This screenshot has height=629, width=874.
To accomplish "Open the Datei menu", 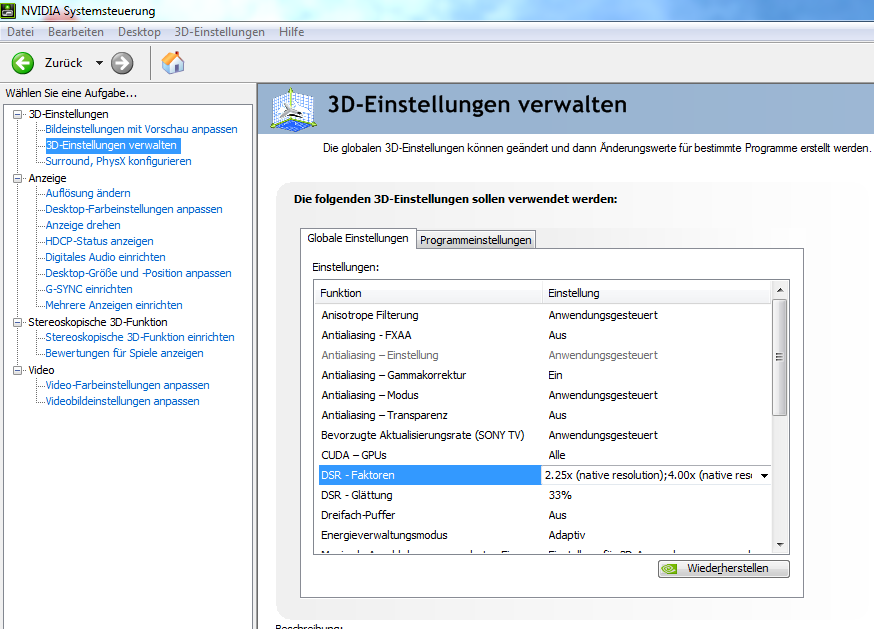I will click(21, 32).
